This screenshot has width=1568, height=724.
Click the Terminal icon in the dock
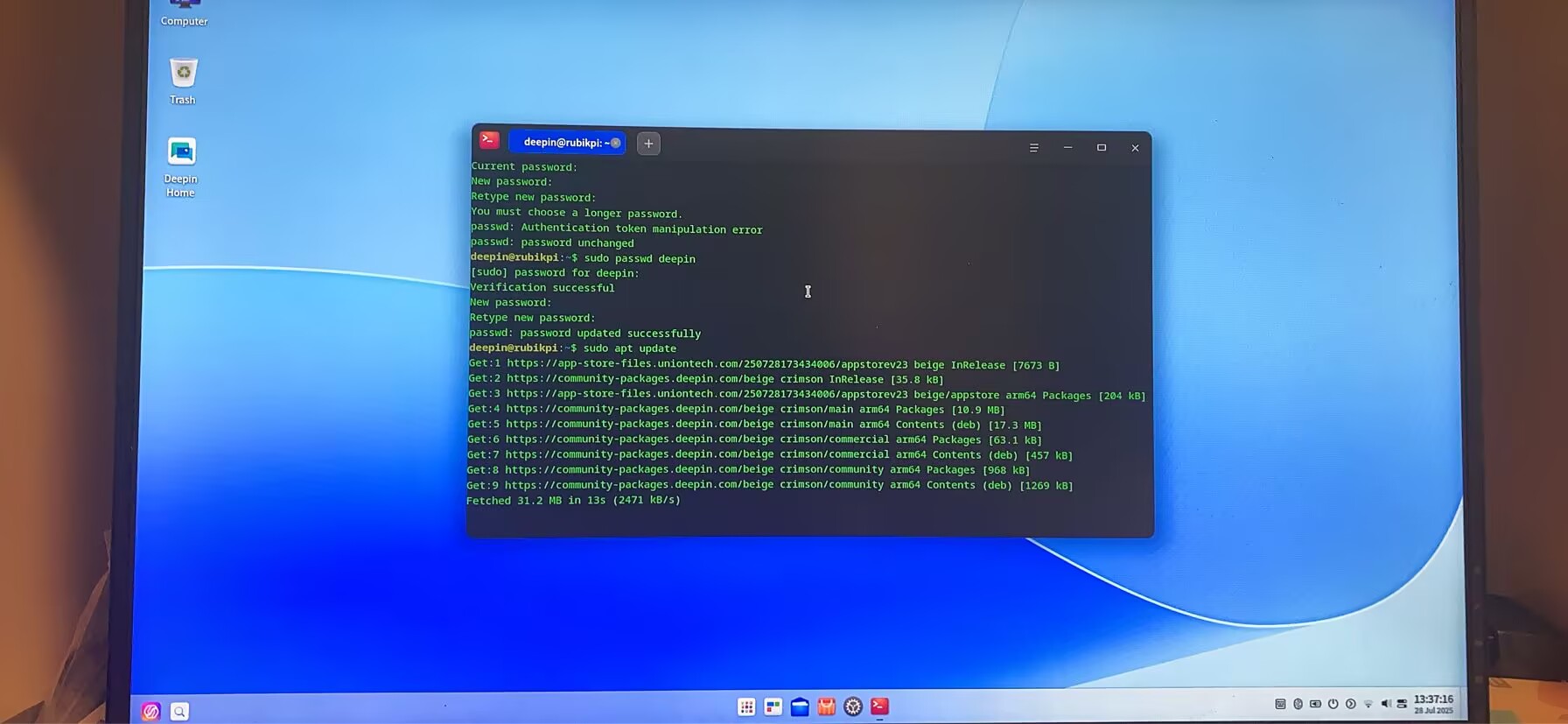[879, 706]
